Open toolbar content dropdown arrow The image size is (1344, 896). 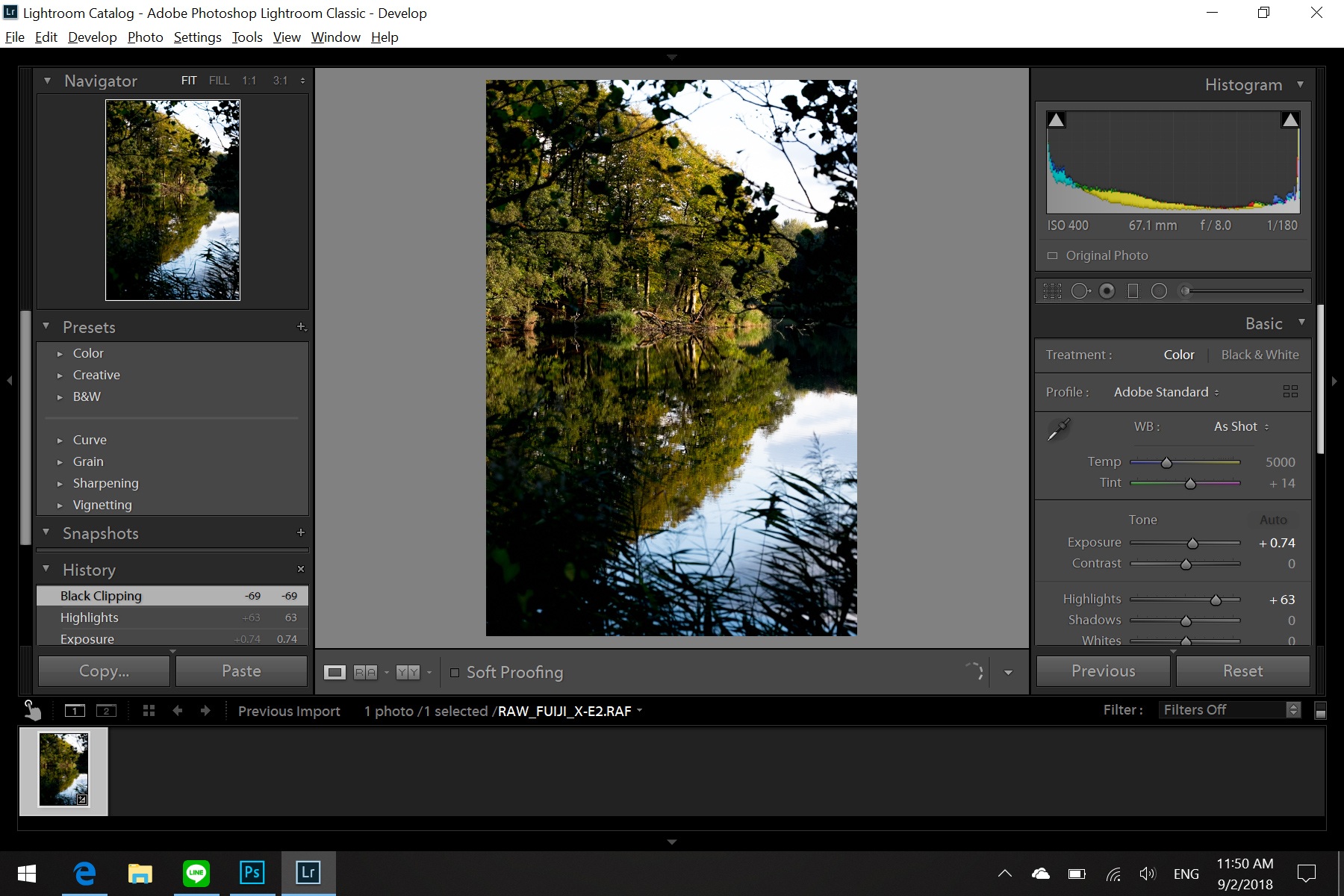point(1008,673)
